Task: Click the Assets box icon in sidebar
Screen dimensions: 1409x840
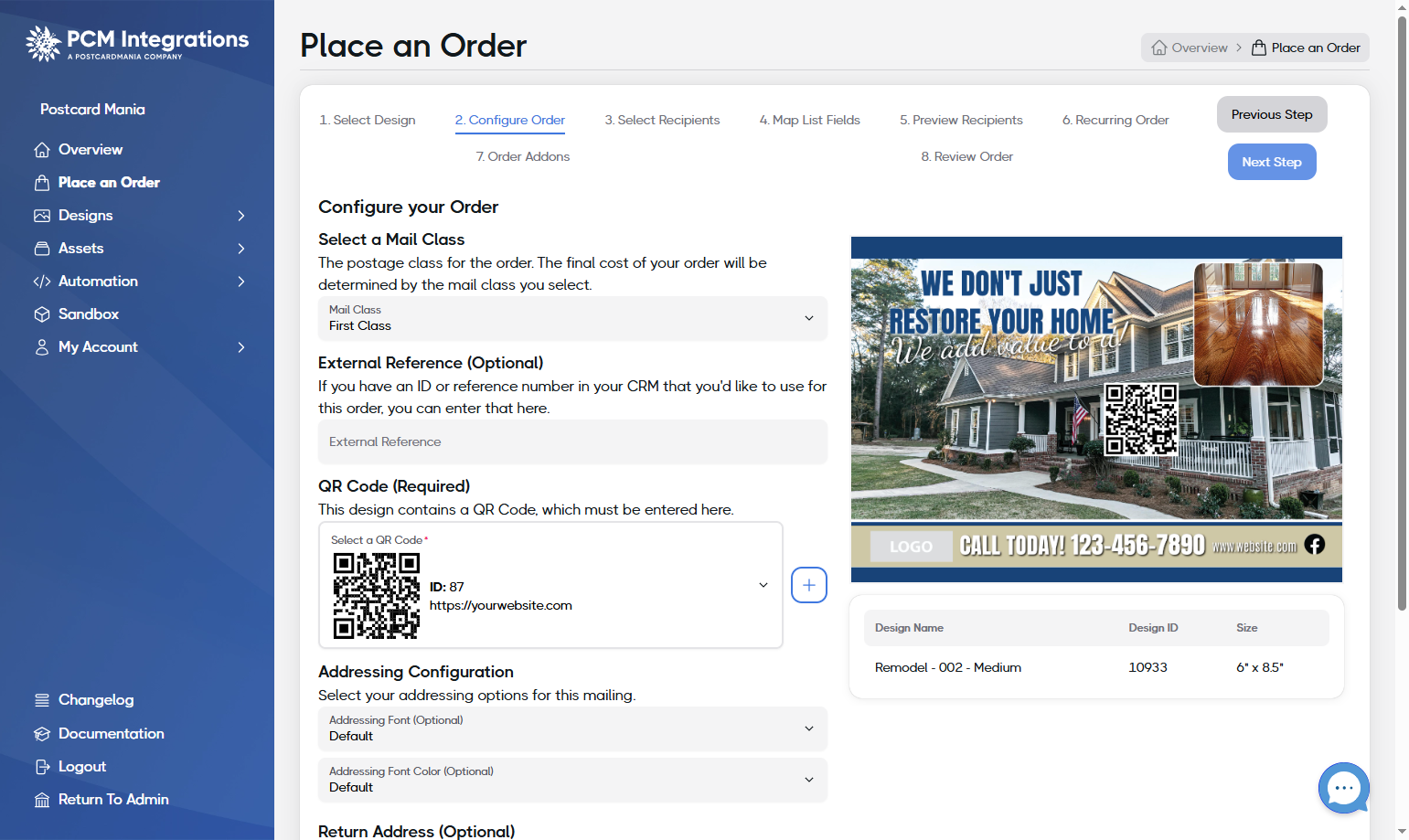Action: tap(42, 249)
